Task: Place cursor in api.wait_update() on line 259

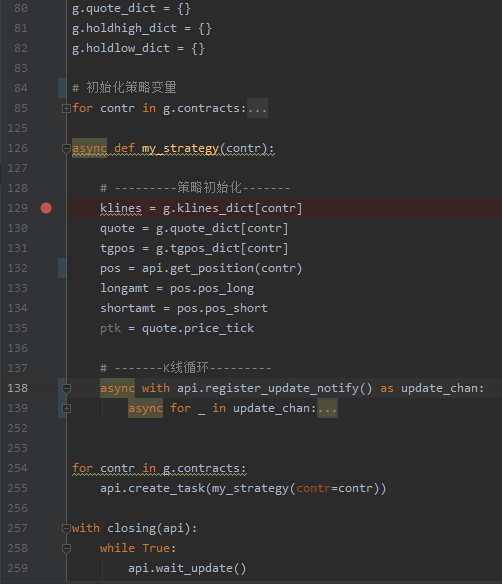Action: [x=187, y=568]
